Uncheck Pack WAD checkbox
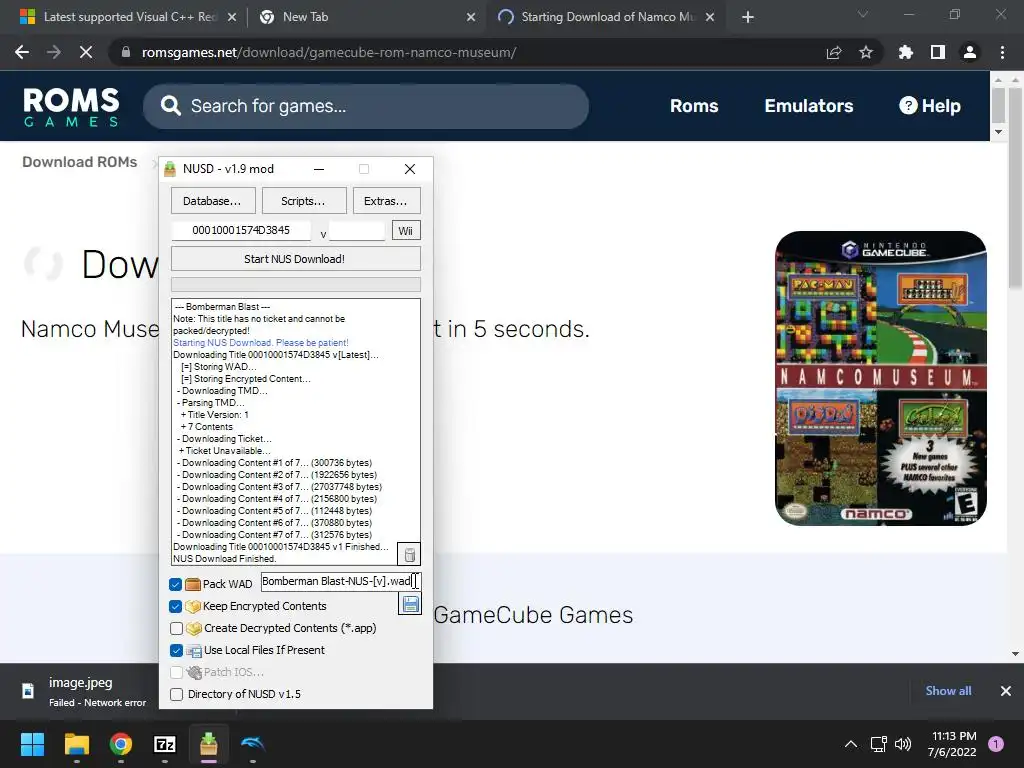The width and height of the screenshot is (1024, 768). pyautogui.click(x=175, y=584)
